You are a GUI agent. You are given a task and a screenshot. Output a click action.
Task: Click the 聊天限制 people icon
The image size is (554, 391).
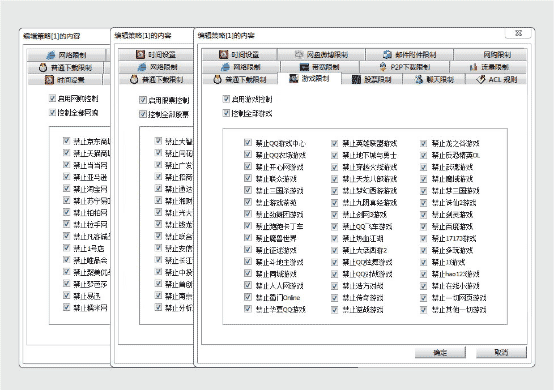419,79
